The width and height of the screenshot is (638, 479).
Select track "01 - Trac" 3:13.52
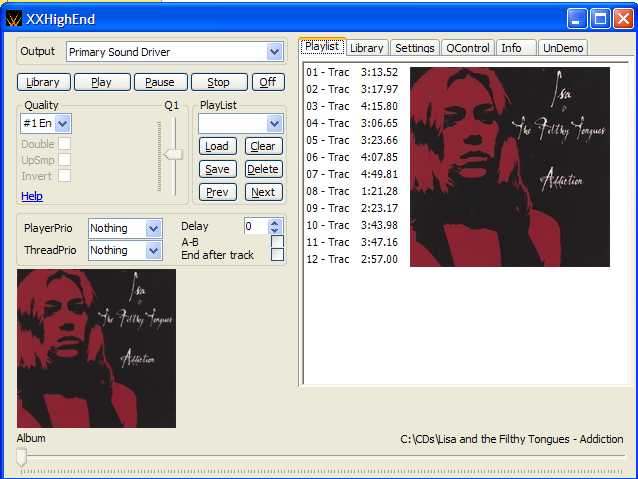click(352, 72)
